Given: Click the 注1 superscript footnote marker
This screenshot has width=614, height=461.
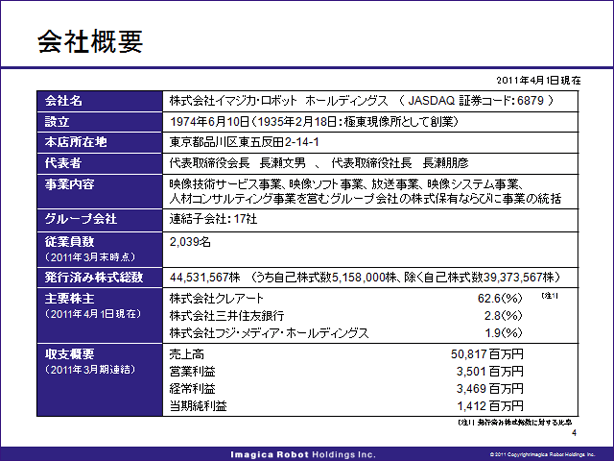Looking at the screenshot, I should pyautogui.click(x=550, y=296).
